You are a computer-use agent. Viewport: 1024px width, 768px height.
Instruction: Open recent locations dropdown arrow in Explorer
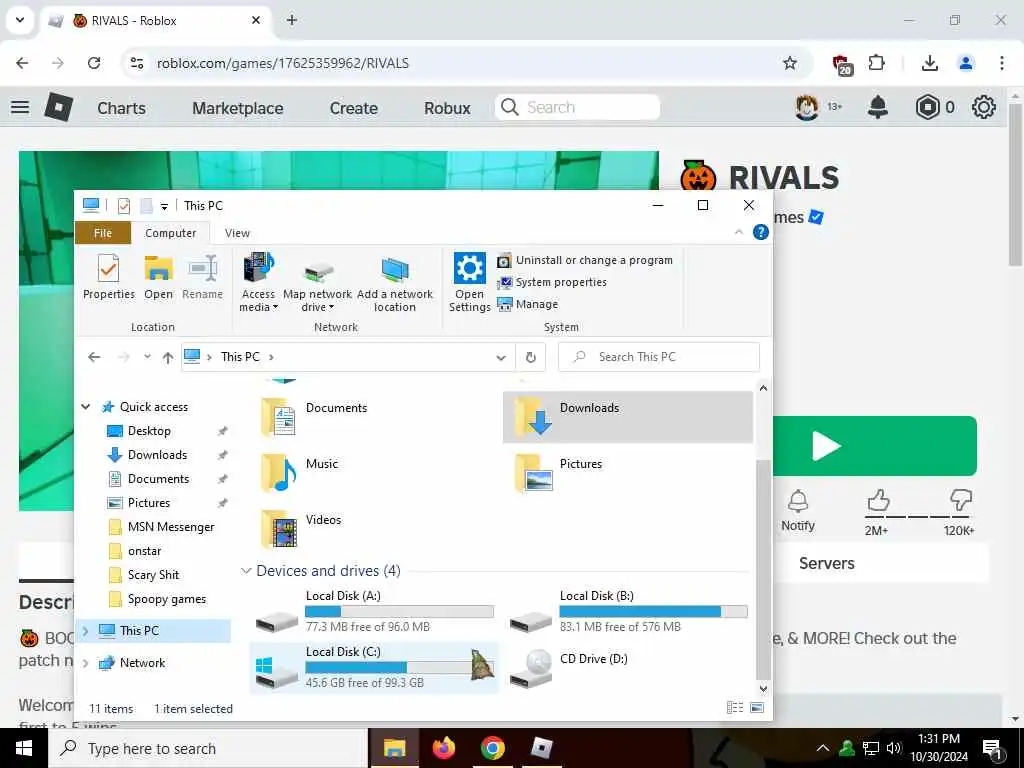point(148,357)
